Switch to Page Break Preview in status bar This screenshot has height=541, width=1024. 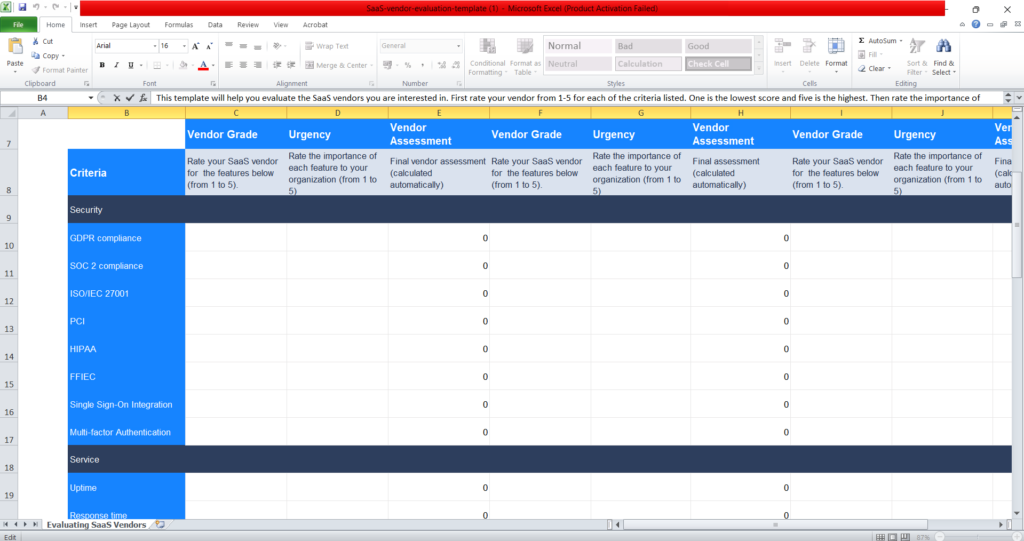click(x=905, y=537)
